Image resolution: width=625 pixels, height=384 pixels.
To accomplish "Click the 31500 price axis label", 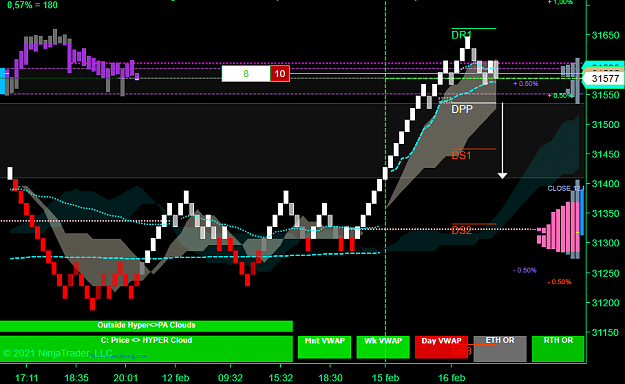I will 605,125.
